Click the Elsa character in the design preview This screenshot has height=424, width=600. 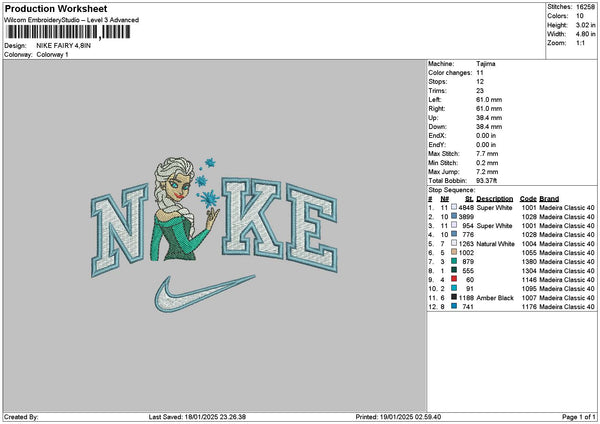pos(180,209)
